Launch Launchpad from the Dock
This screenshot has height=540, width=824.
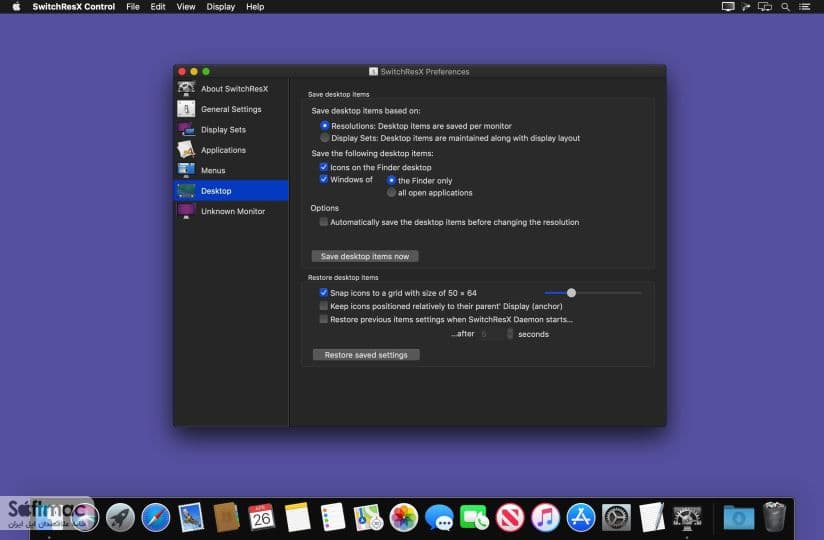[120, 517]
